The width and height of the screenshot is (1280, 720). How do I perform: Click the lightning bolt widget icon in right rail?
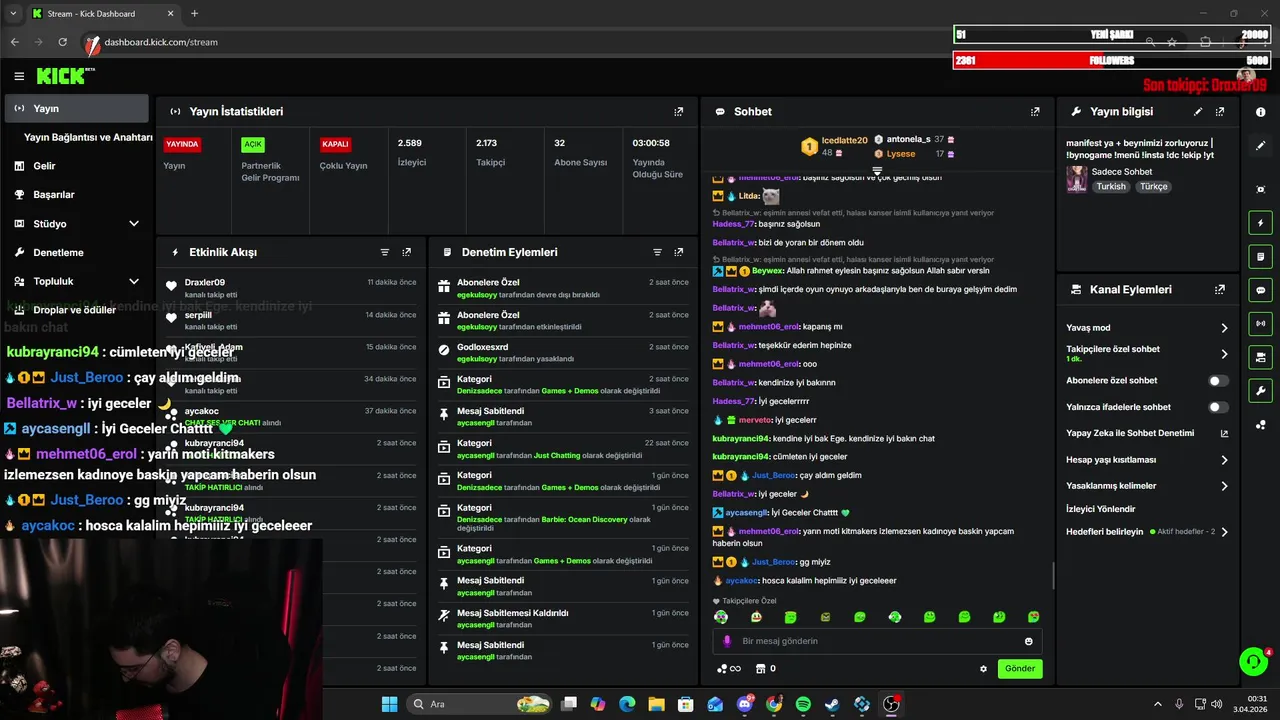coord(1261,223)
